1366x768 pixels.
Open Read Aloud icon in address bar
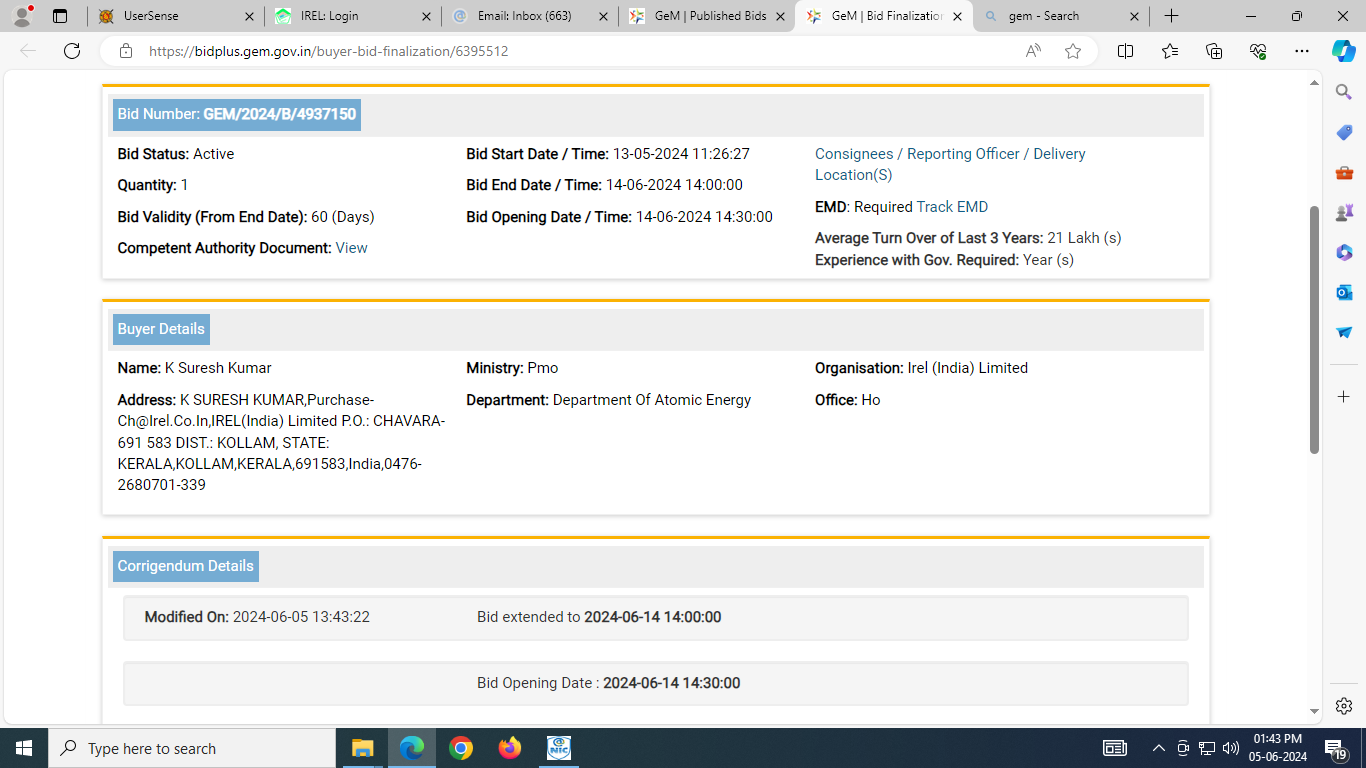[x=1033, y=51]
